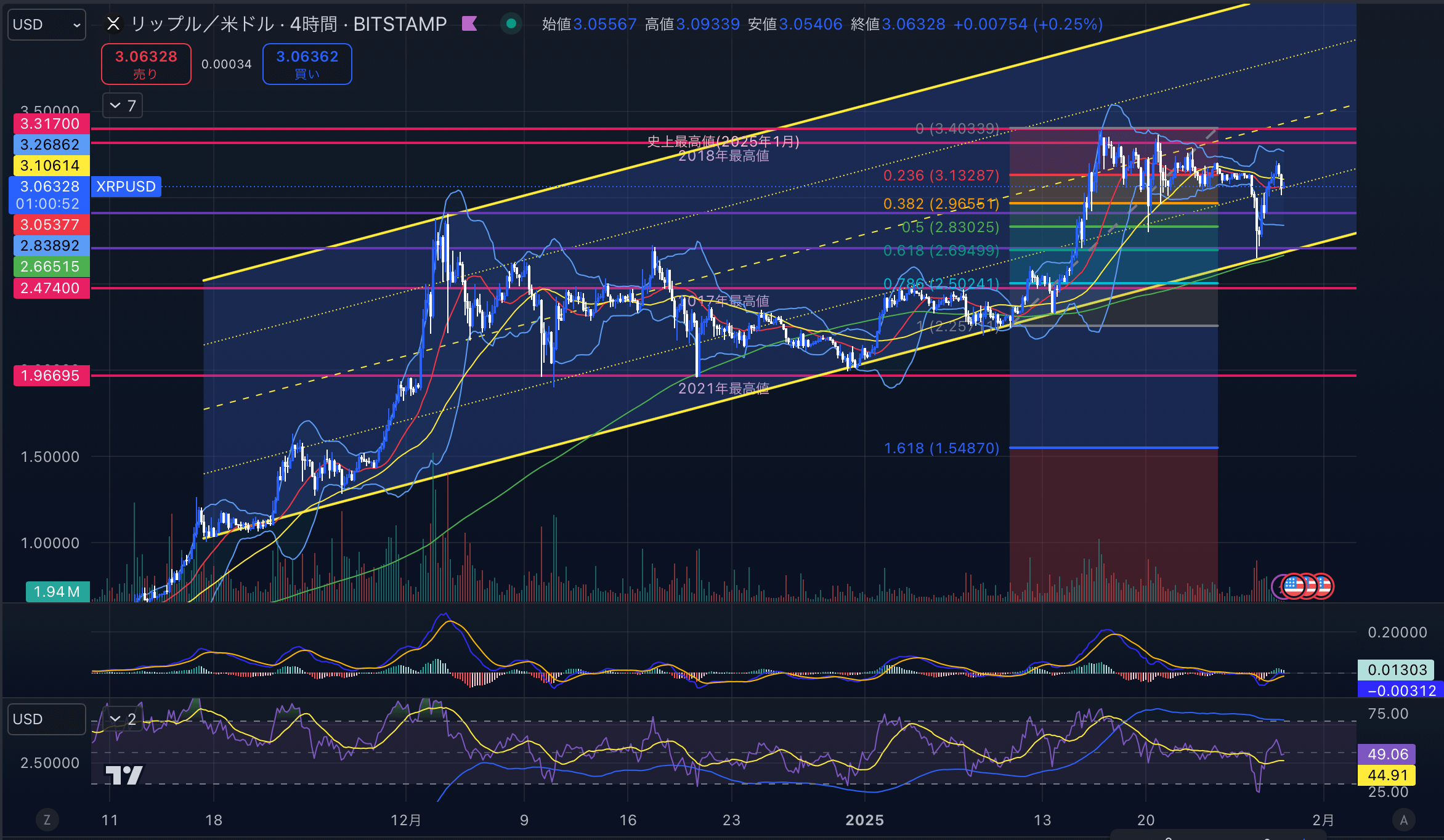The height and width of the screenshot is (840, 1444).
Task: Select Fibonacci level 0 (3.40339) label
Action: coord(957,129)
